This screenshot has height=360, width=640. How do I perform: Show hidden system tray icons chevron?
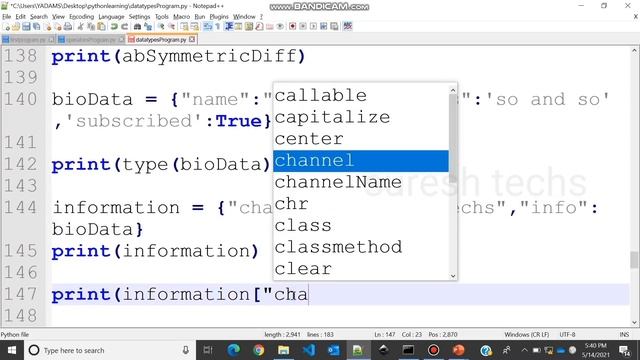(x=524, y=350)
